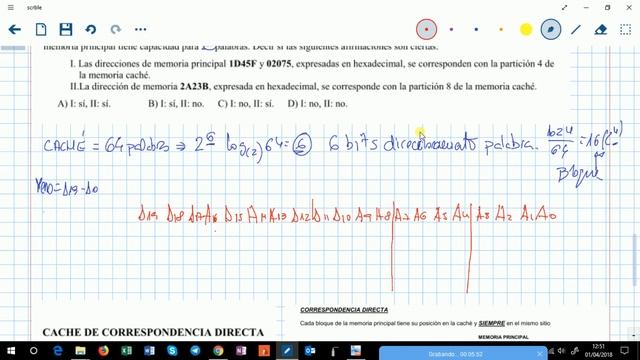640x360 pixels.
Task: Click the MEMORIA PRINCIPAL label
Action: 503,337
